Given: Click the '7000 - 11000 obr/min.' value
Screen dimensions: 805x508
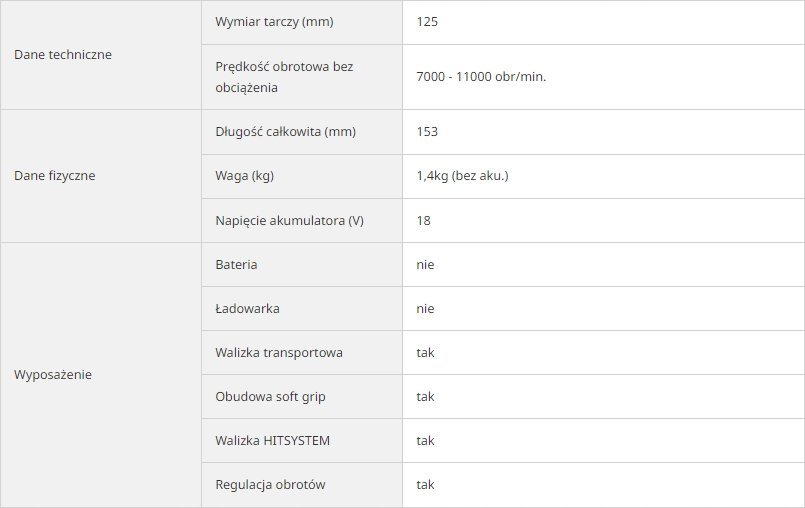Looking at the screenshot, I should pos(481,77).
